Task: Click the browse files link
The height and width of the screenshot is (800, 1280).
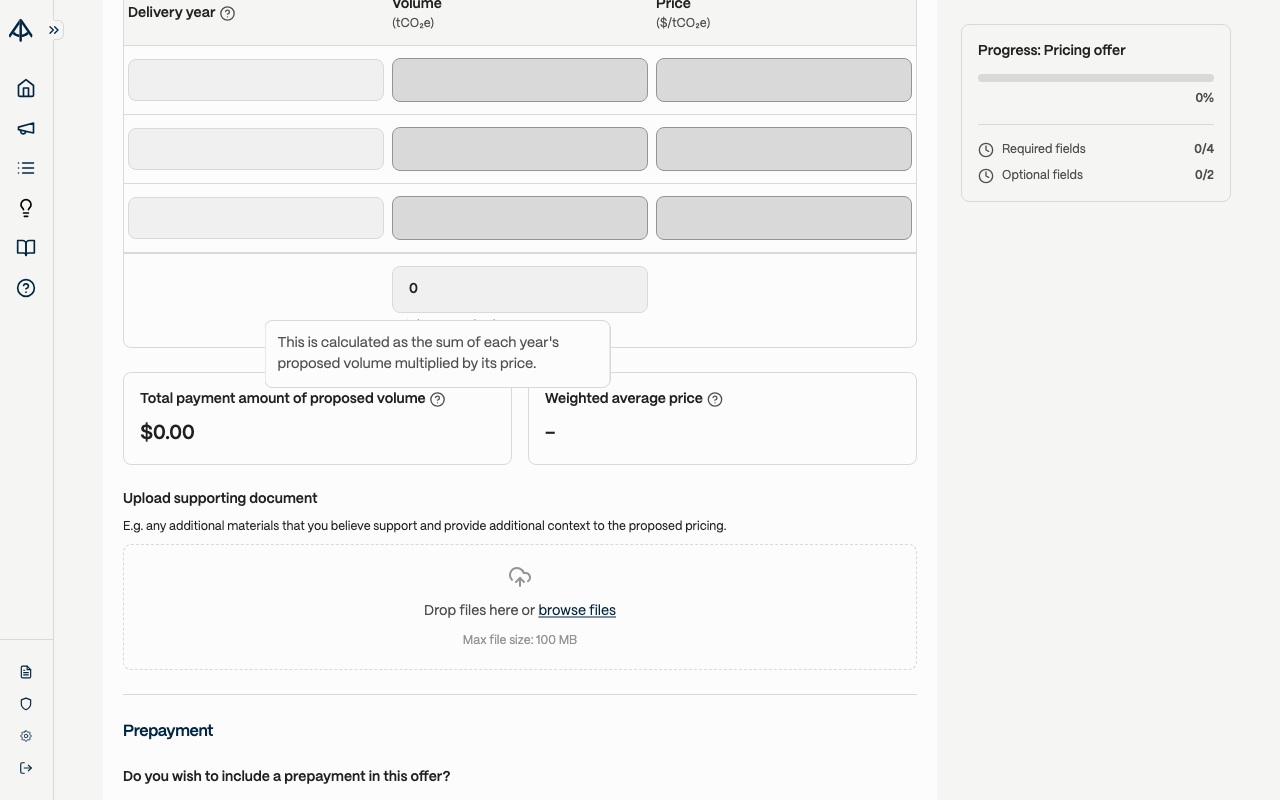Action: [x=577, y=610]
